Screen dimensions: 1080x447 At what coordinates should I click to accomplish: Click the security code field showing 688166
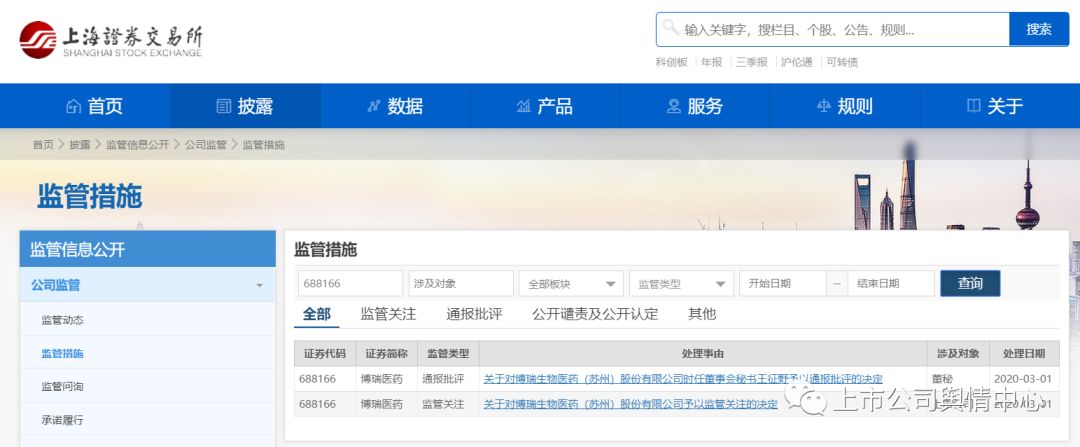(x=350, y=283)
